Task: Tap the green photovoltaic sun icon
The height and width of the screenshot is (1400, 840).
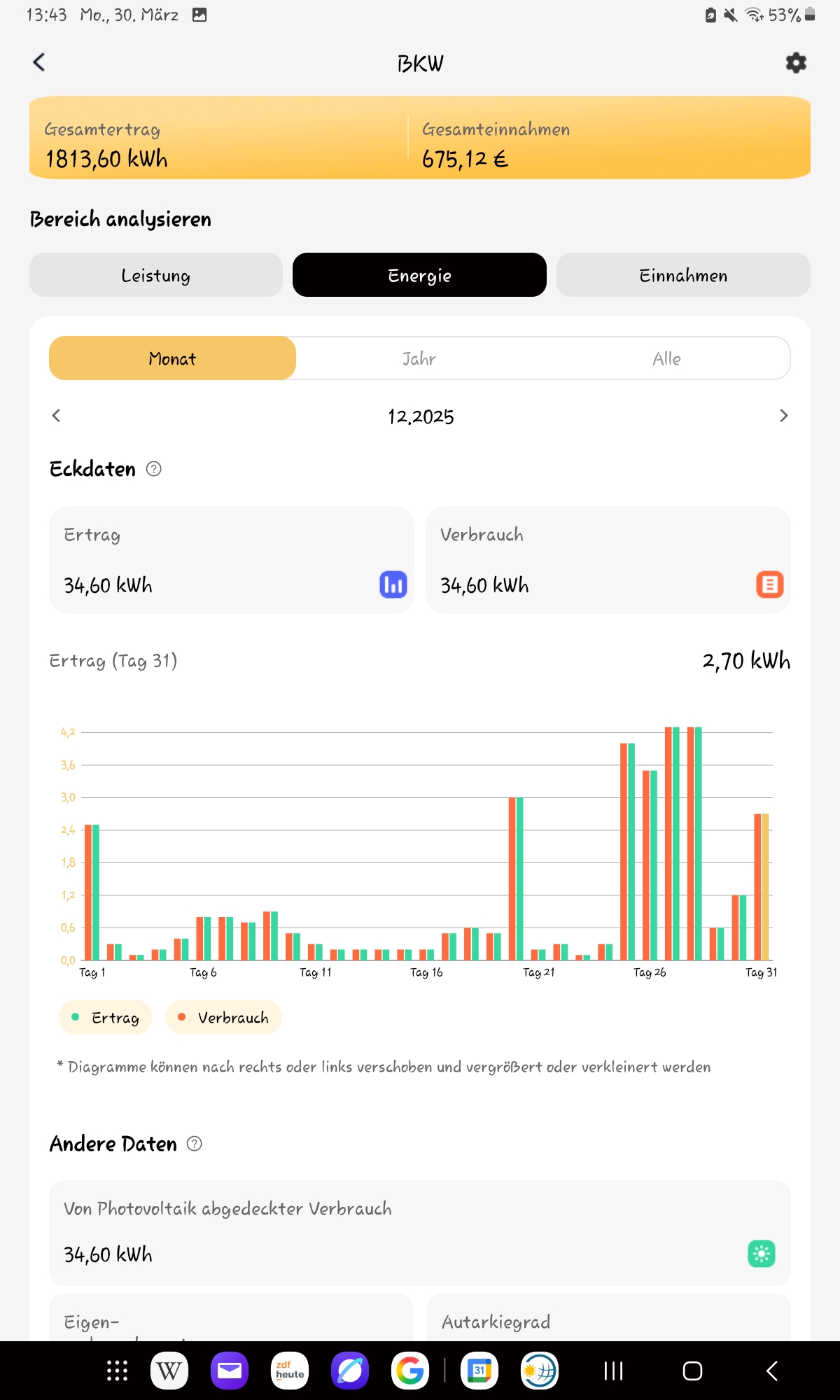Action: tap(761, 1254)
